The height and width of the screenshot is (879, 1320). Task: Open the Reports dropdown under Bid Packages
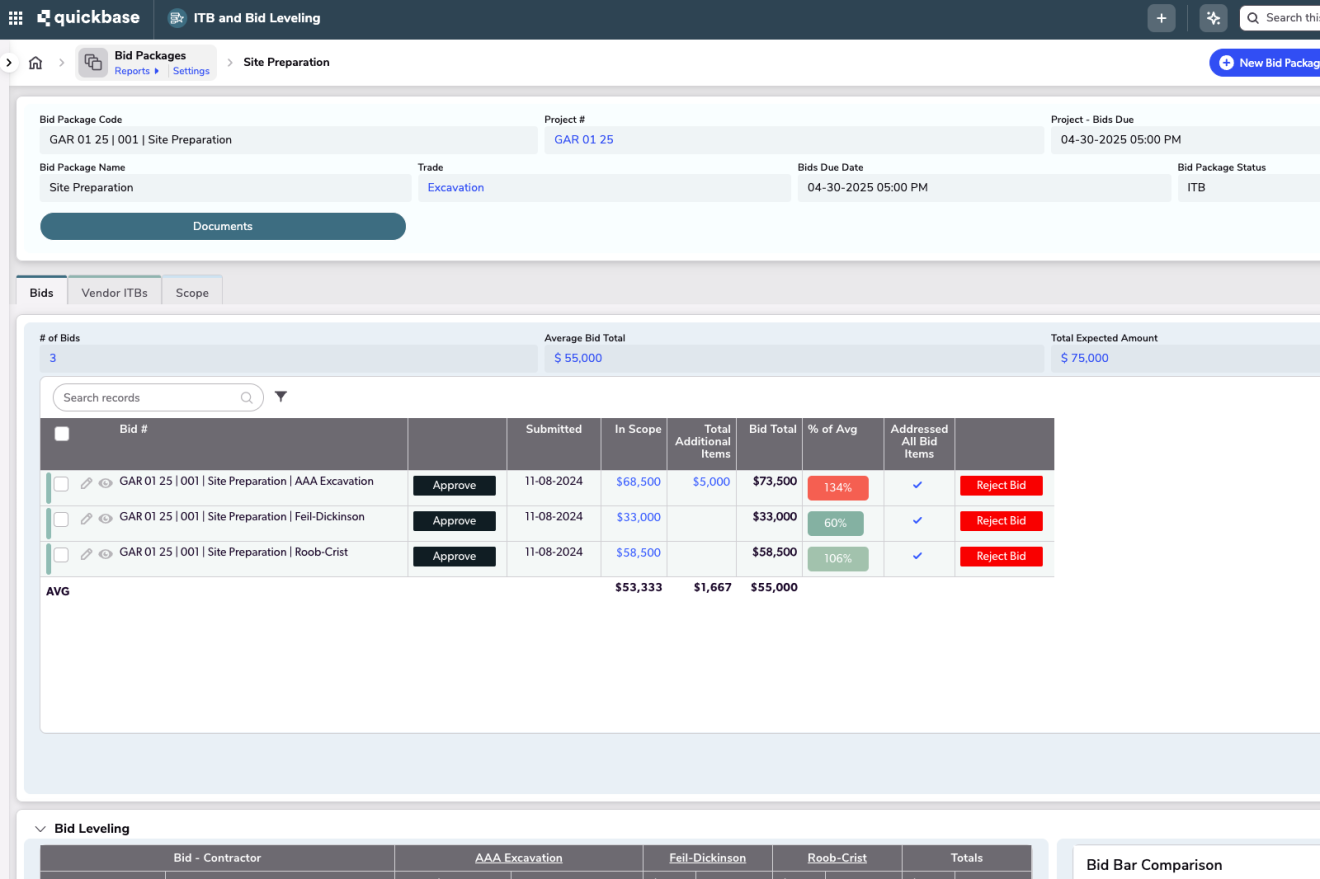coord(136,71)
